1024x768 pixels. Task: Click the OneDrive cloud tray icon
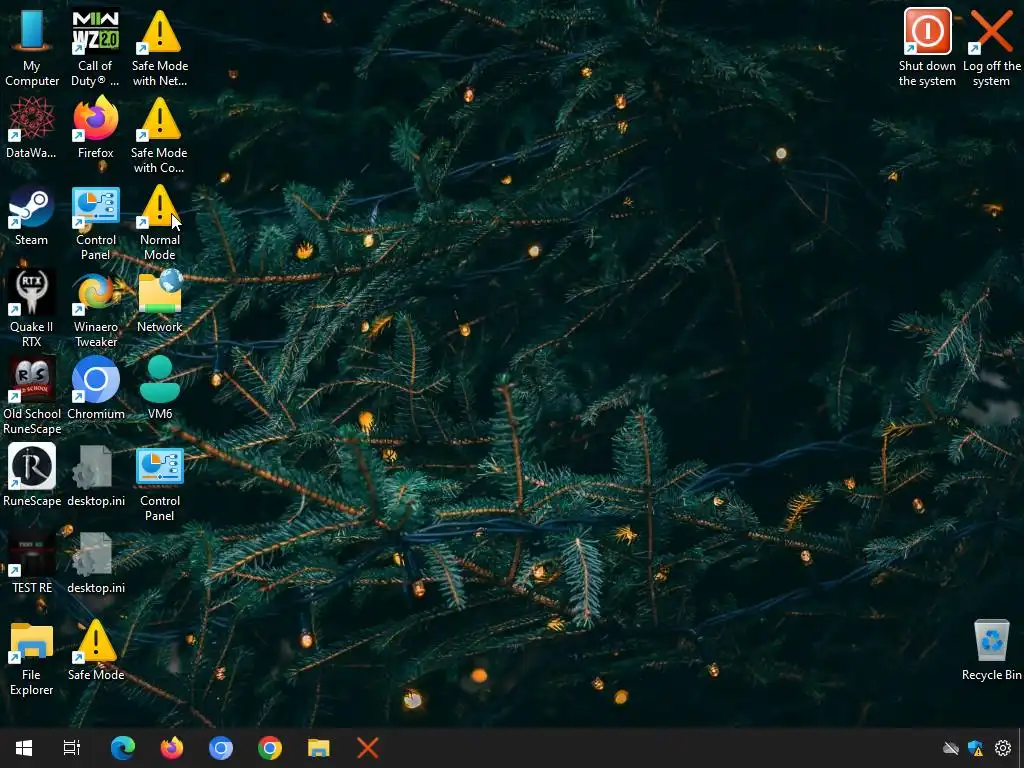(951, 748)
